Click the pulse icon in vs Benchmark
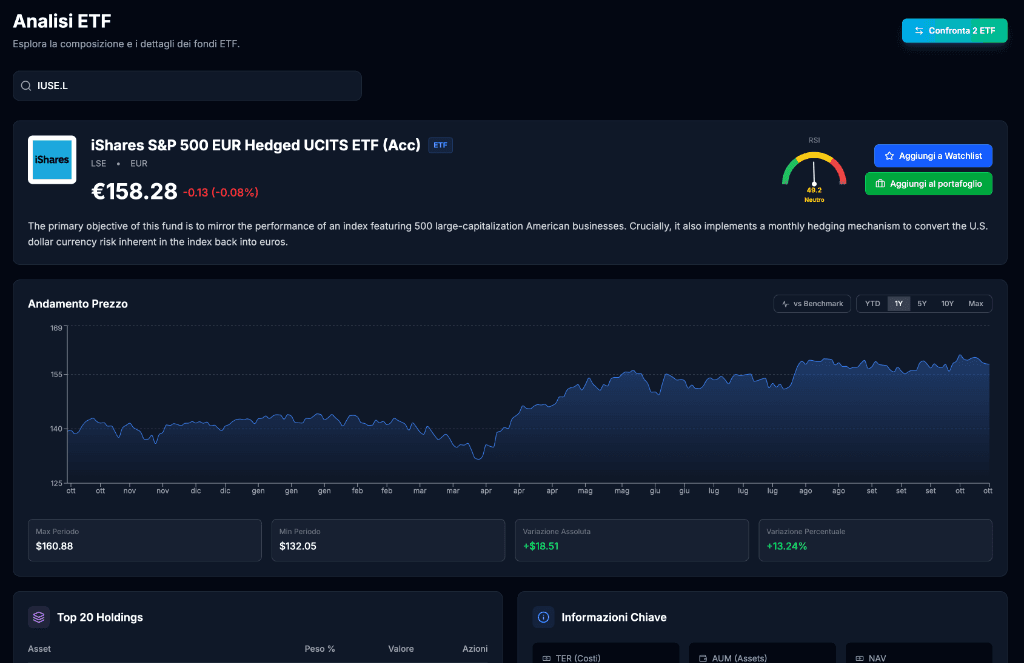This screenshot has height=663, width=1024. 785,304
